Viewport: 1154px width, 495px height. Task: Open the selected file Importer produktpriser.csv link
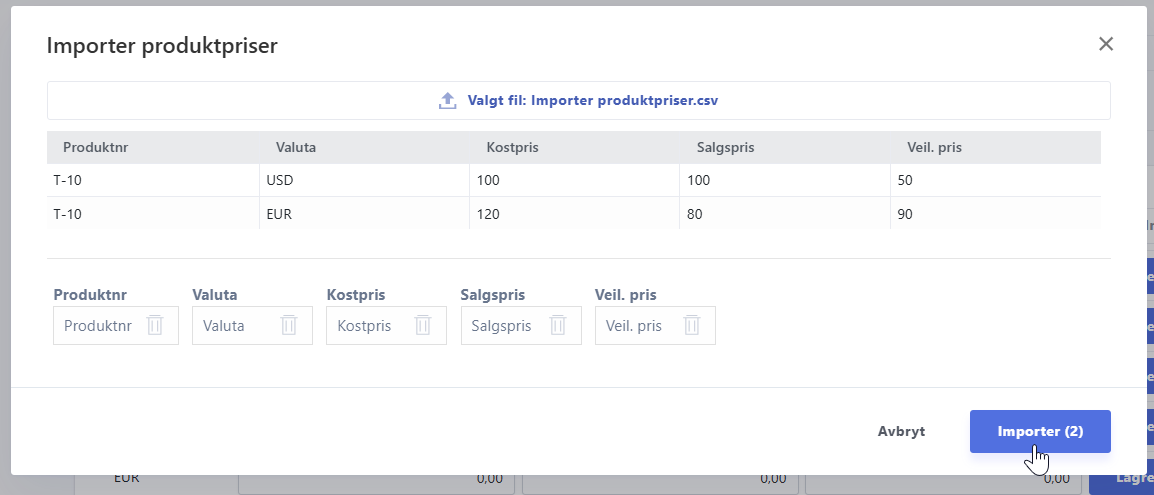[x=592, y=101]
